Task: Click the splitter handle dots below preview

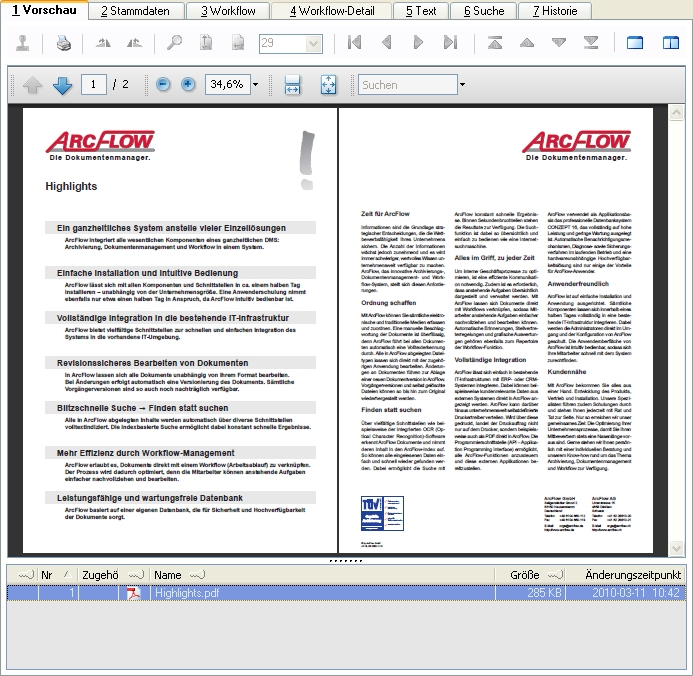Action: point(346,561)
